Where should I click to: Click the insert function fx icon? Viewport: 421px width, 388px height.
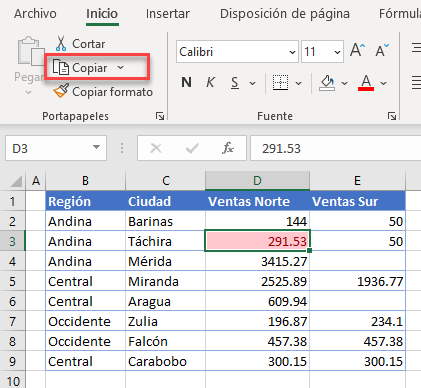[x=228, y=148]
